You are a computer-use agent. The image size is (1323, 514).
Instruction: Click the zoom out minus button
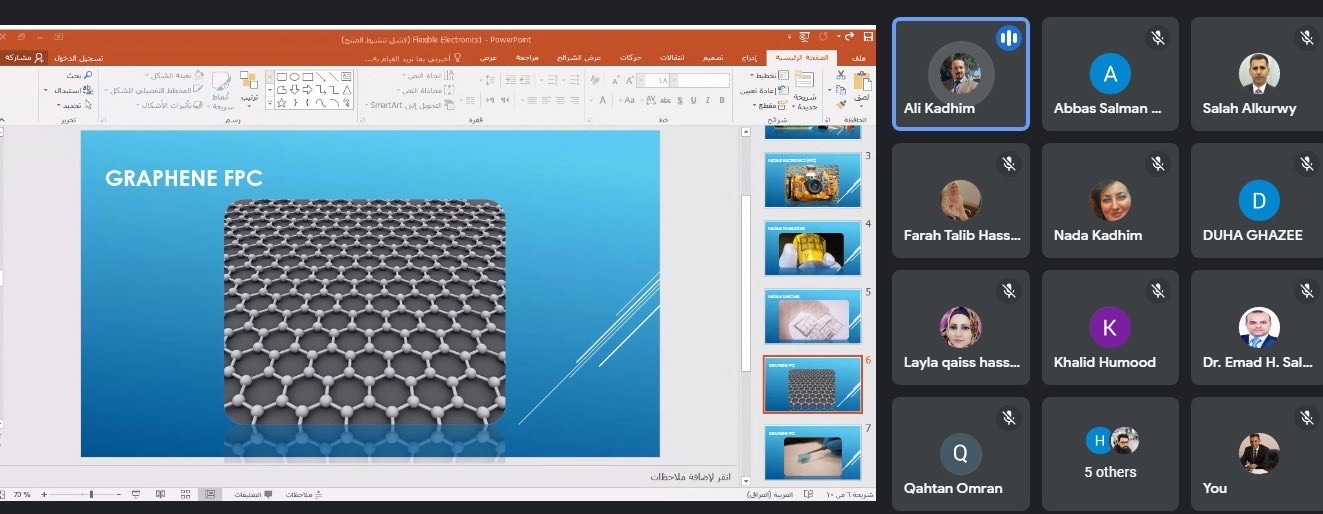coord(119,494)
